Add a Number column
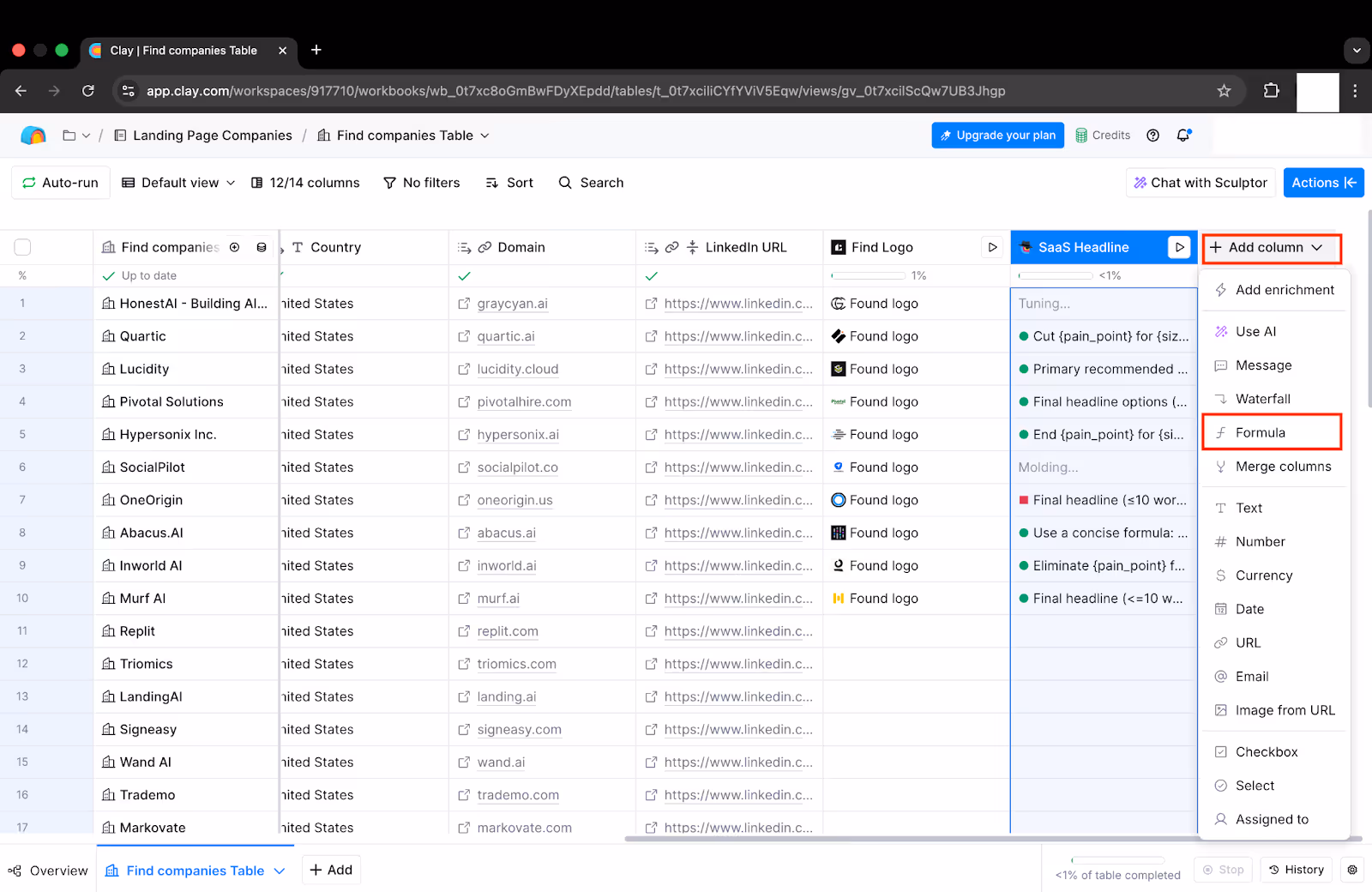This screenshot has height=892, width=1372. pos(1274,542)
